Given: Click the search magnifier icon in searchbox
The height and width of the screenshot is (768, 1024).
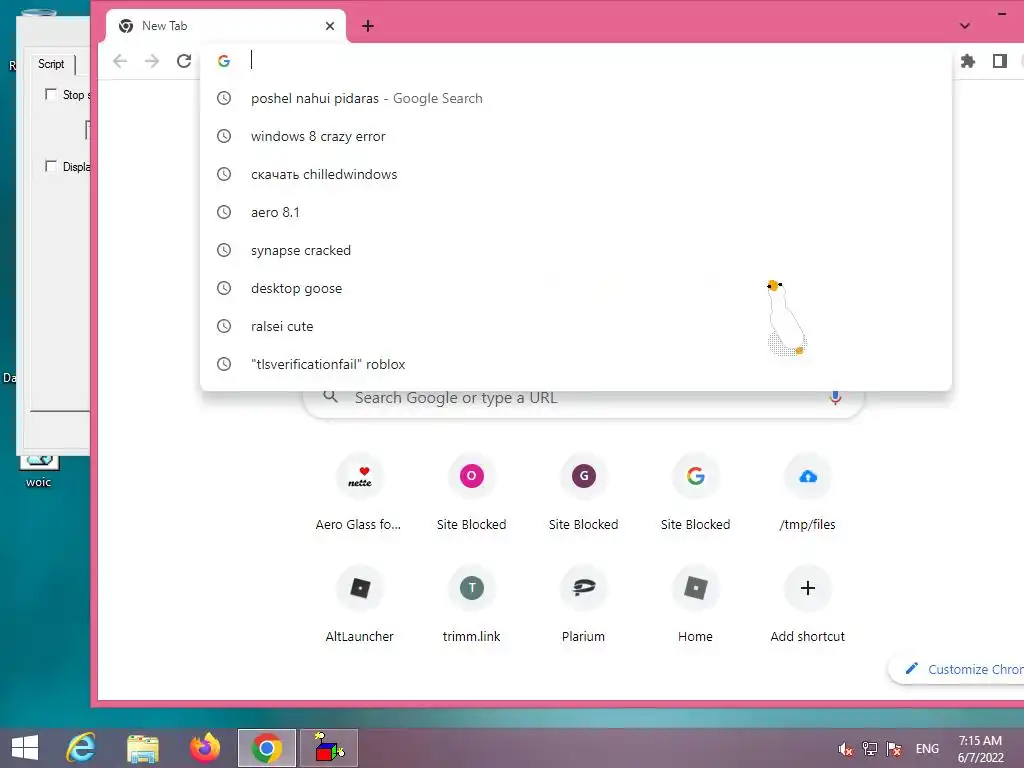Looking at the screenshot, I should coord(330,396).
